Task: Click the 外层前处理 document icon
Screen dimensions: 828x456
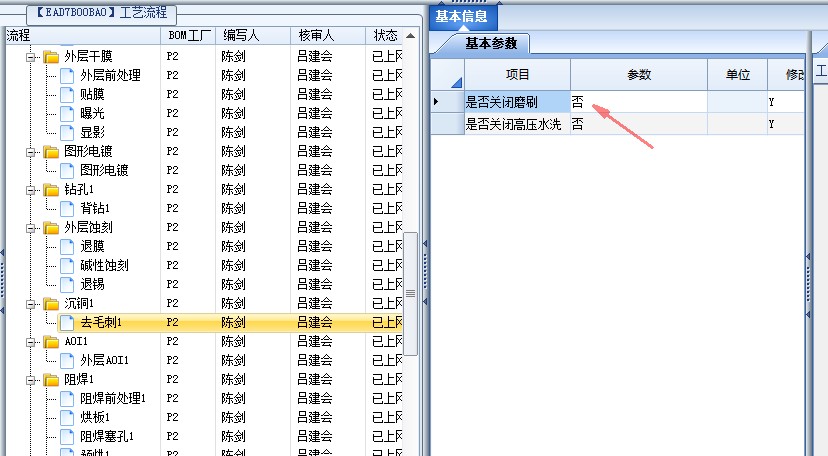Action: pyautogui.click(x=67, y=75)
